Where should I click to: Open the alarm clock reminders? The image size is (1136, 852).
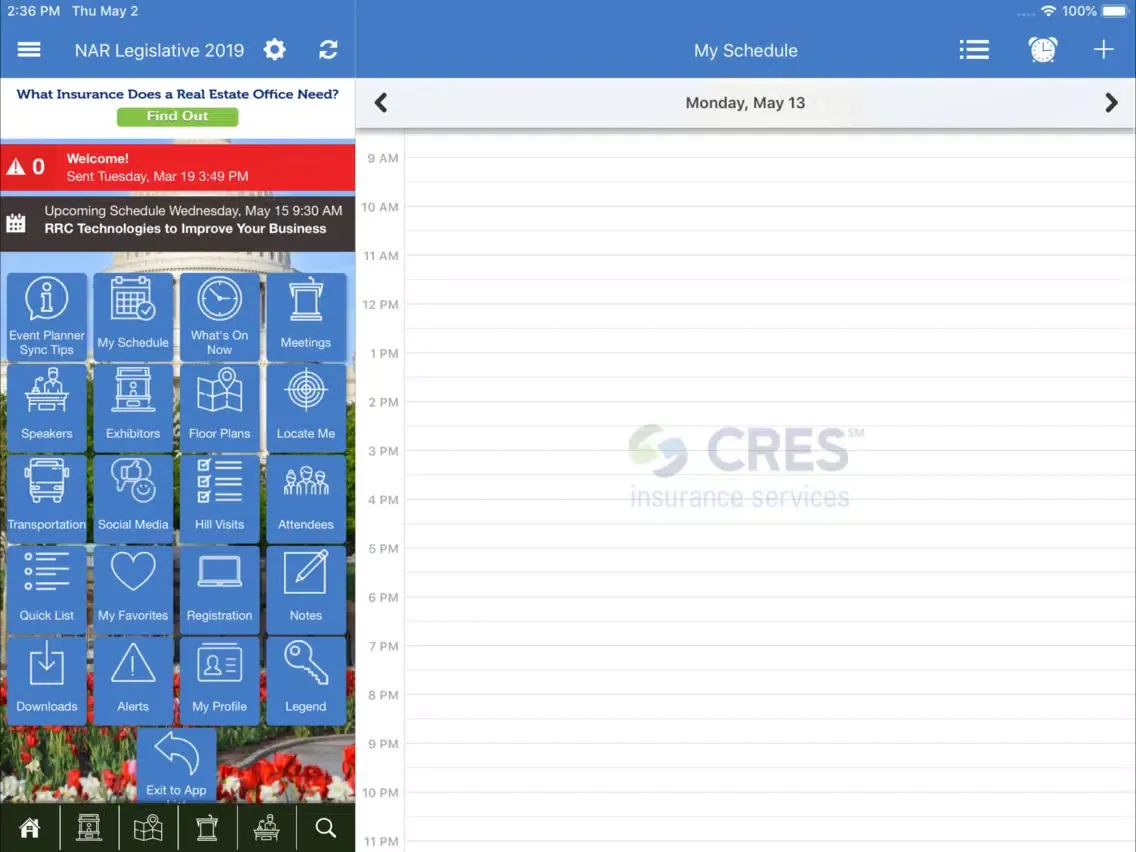click(x=1043, y=49)
